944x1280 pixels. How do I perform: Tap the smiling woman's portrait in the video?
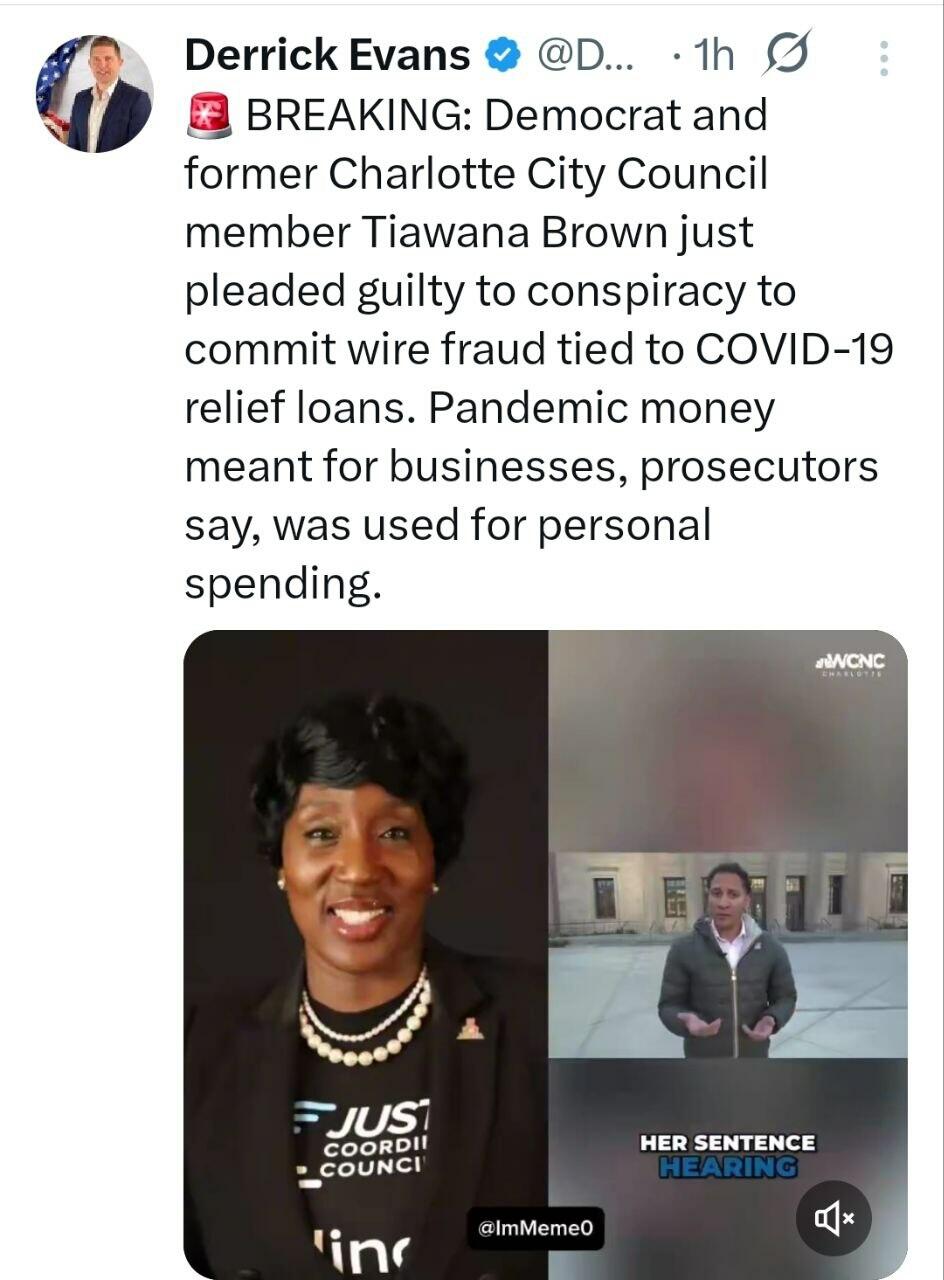click(x=365, y=955)
